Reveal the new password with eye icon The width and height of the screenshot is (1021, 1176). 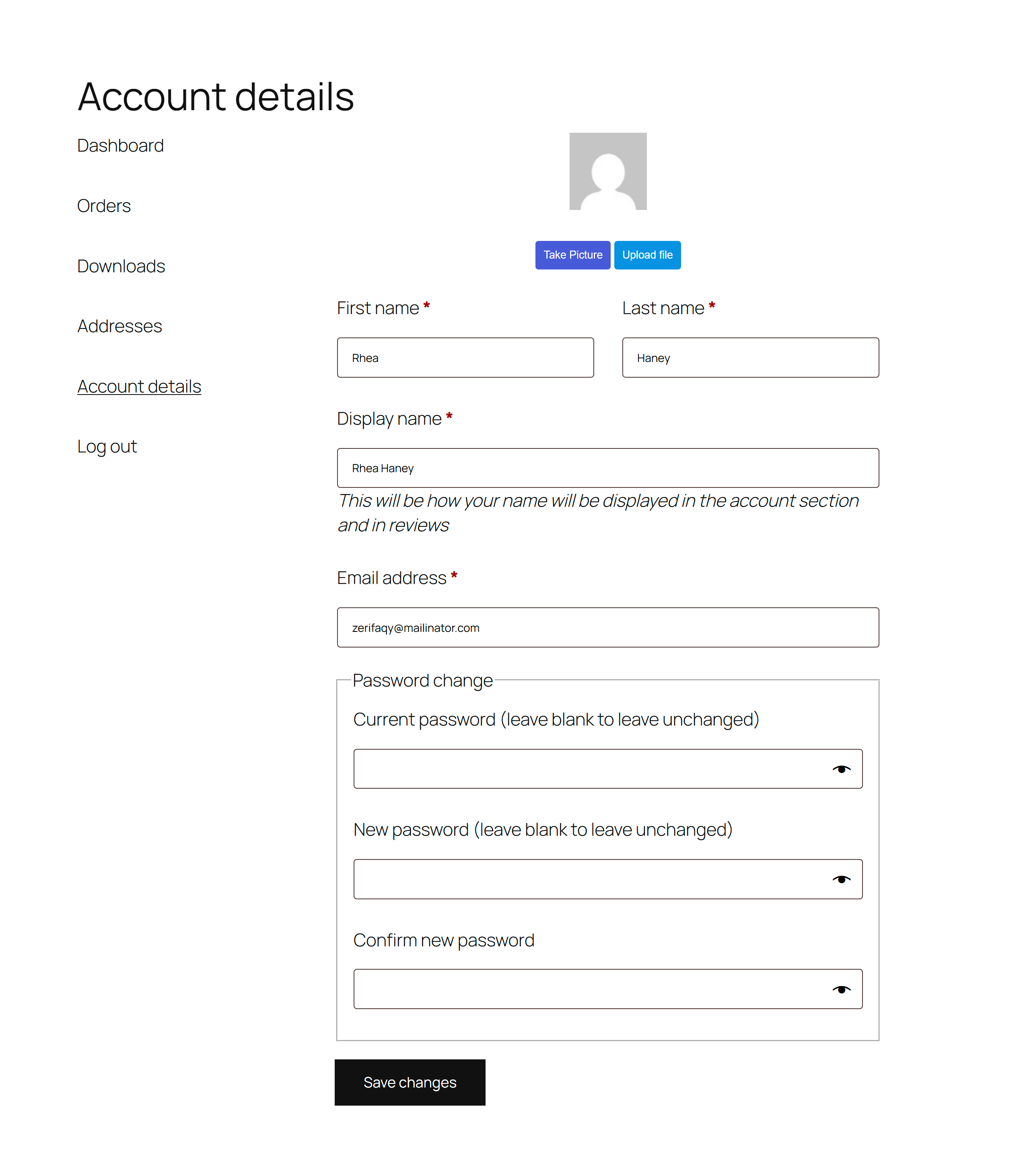coord(841,879)
